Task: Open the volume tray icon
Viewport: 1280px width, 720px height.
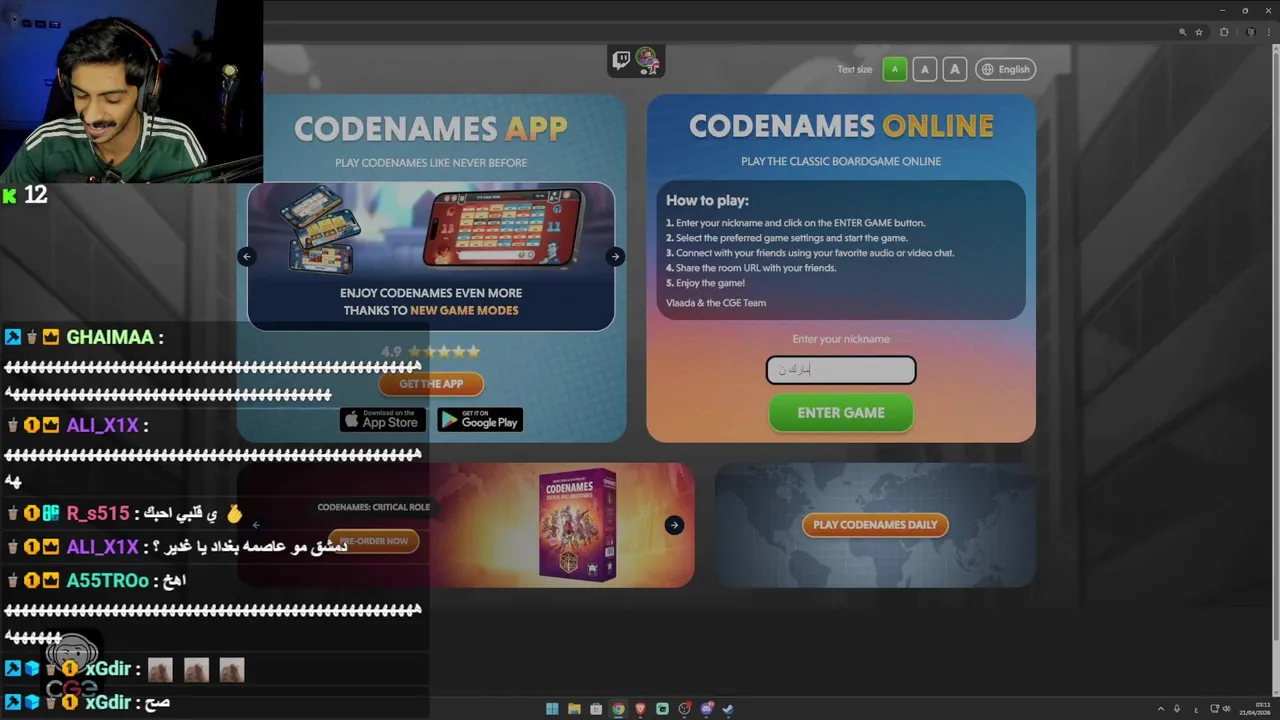Action: (1227, 709)
